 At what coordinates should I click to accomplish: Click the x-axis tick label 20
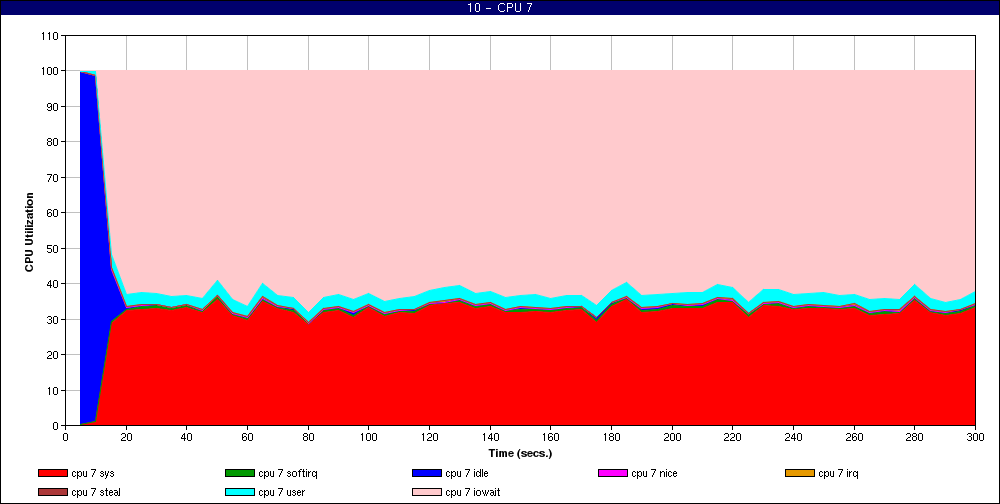126,437
